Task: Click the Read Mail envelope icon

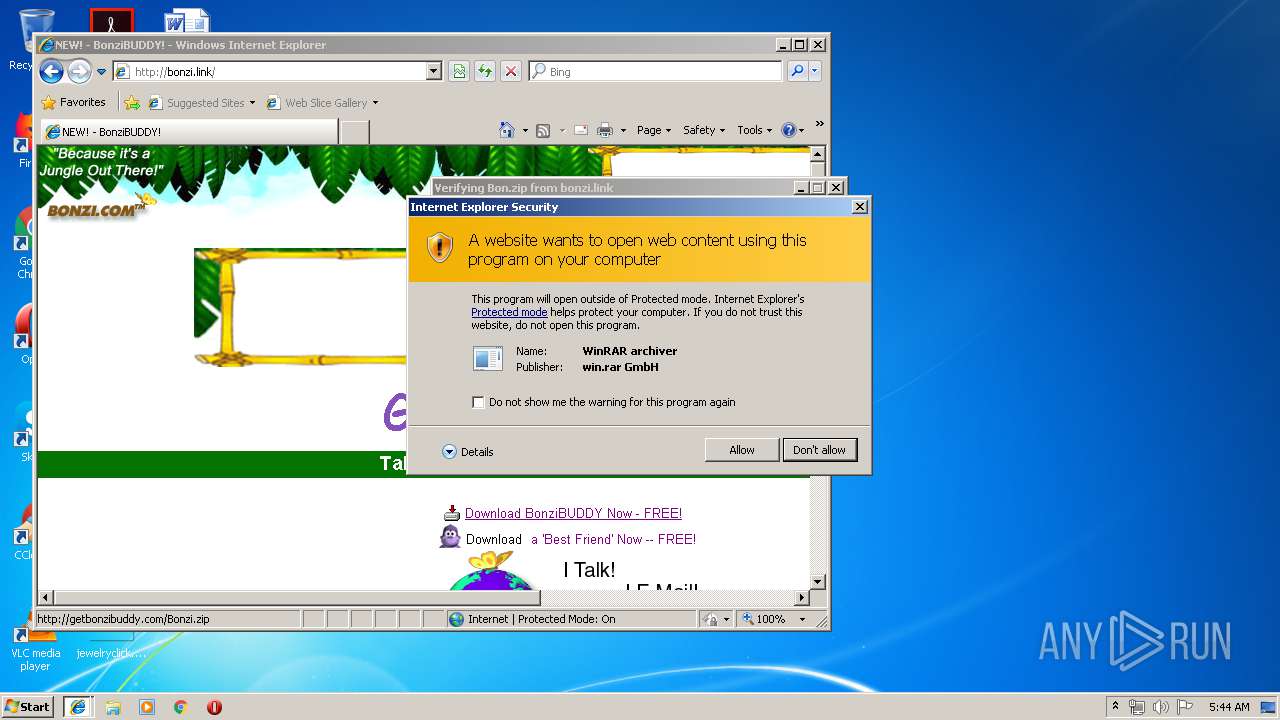Action: pos(580,130)
